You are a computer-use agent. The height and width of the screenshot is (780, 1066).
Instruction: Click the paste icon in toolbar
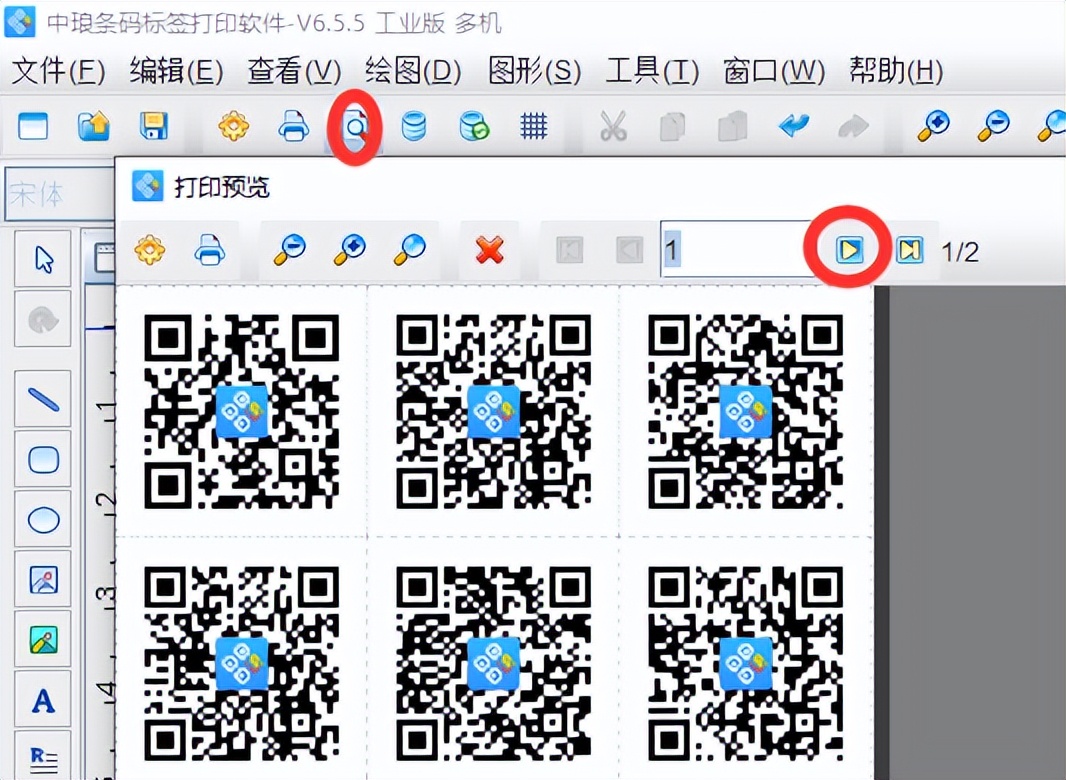click(x=733, y=126)
